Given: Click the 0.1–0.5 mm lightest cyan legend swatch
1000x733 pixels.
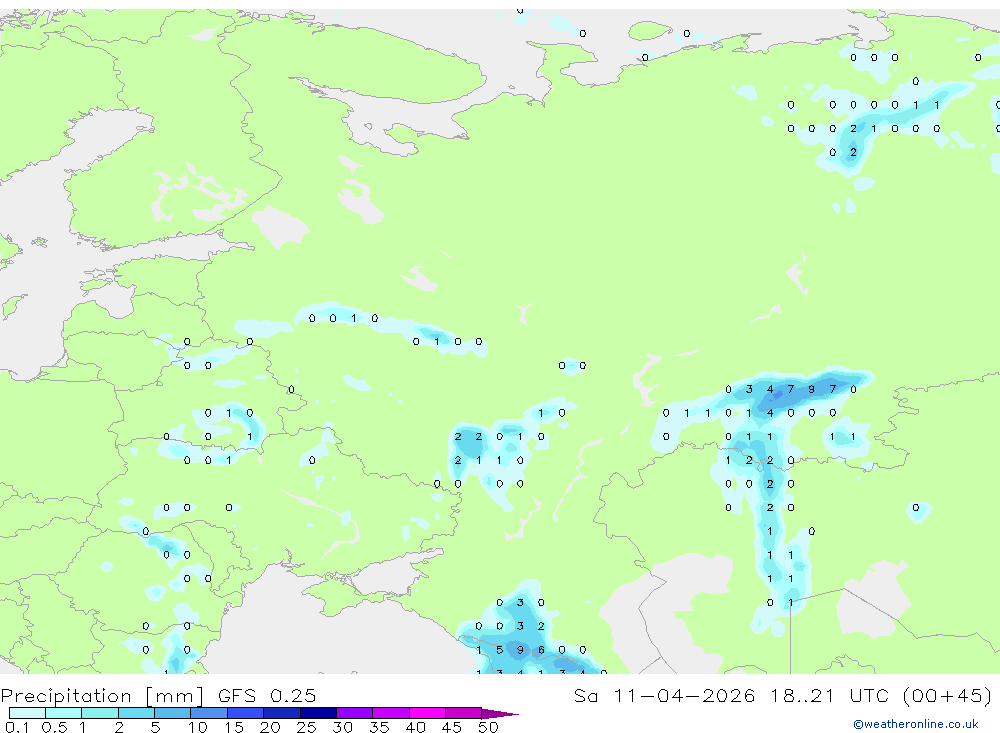Looking at the screenshot, I should pos(27,713).
